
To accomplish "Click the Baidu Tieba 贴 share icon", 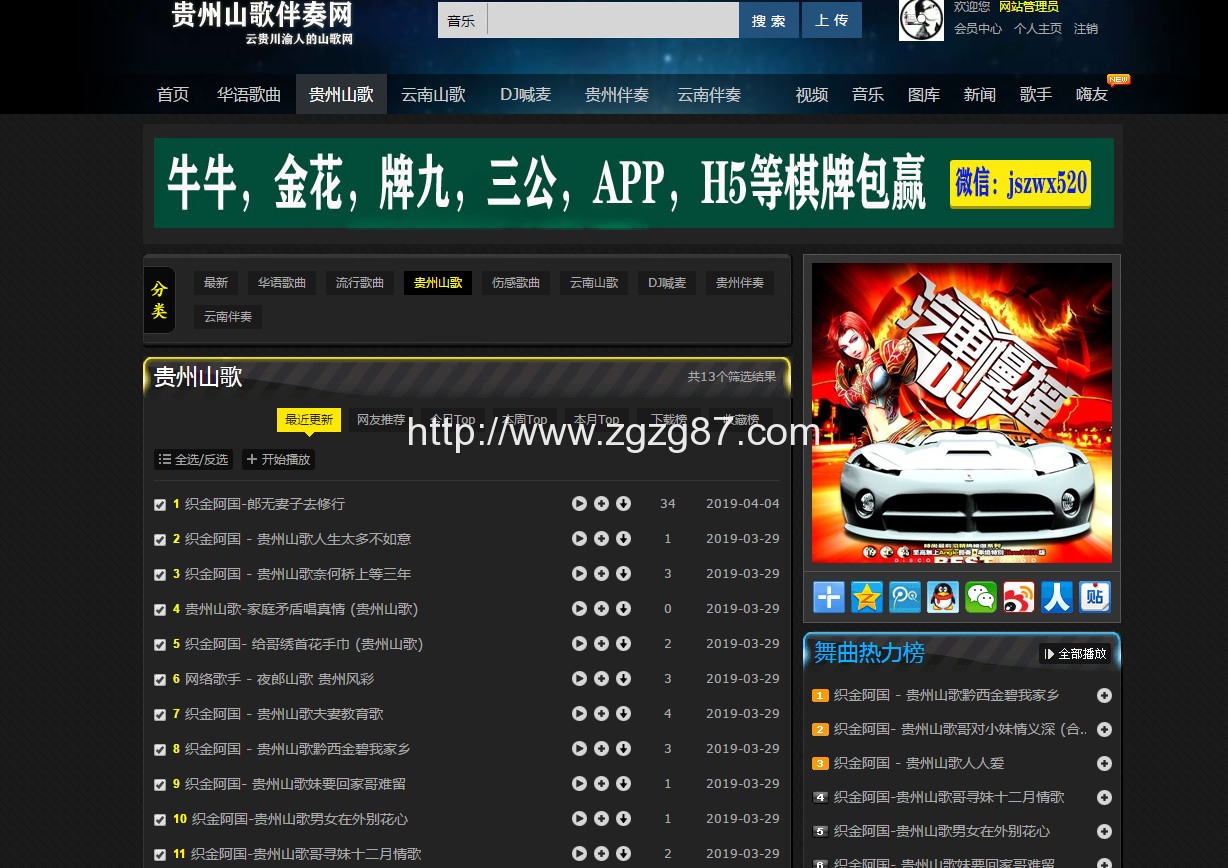I will pos(1094,597).
